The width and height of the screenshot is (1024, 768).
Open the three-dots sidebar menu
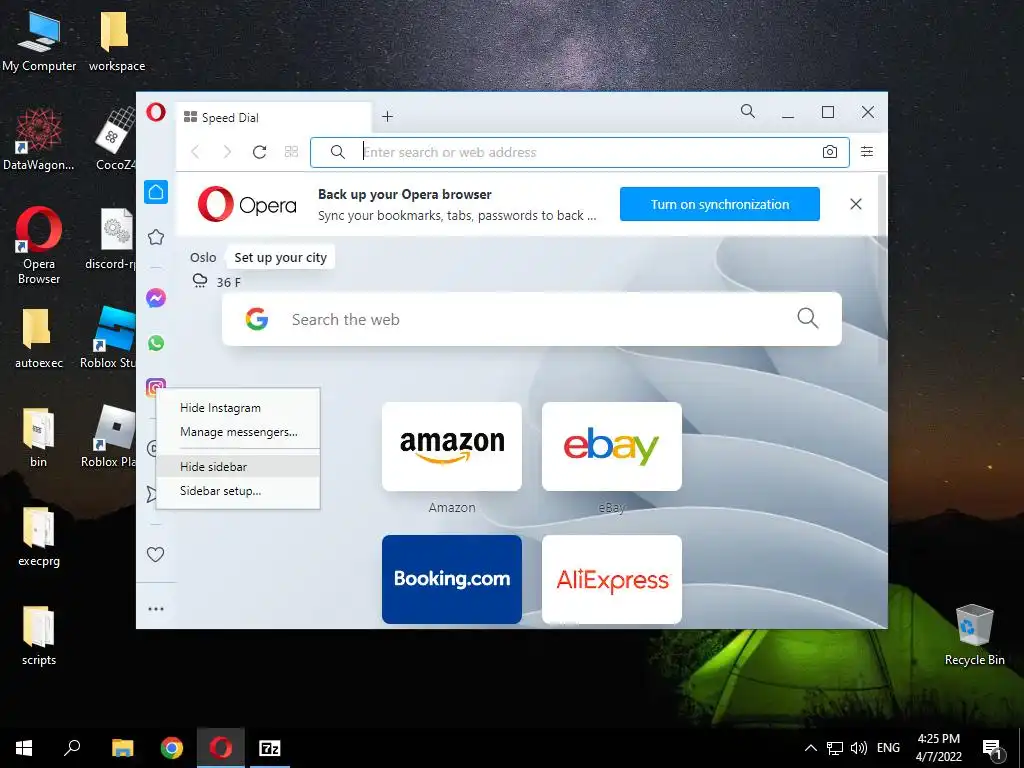pos(155,609)
